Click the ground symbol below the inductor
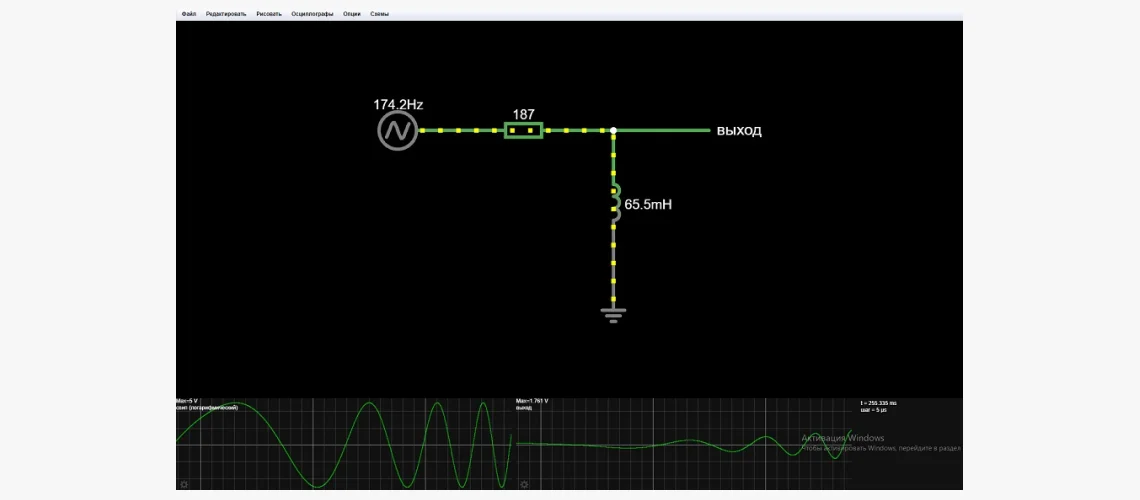1140x500 pixels. click(x=614, y=315)
